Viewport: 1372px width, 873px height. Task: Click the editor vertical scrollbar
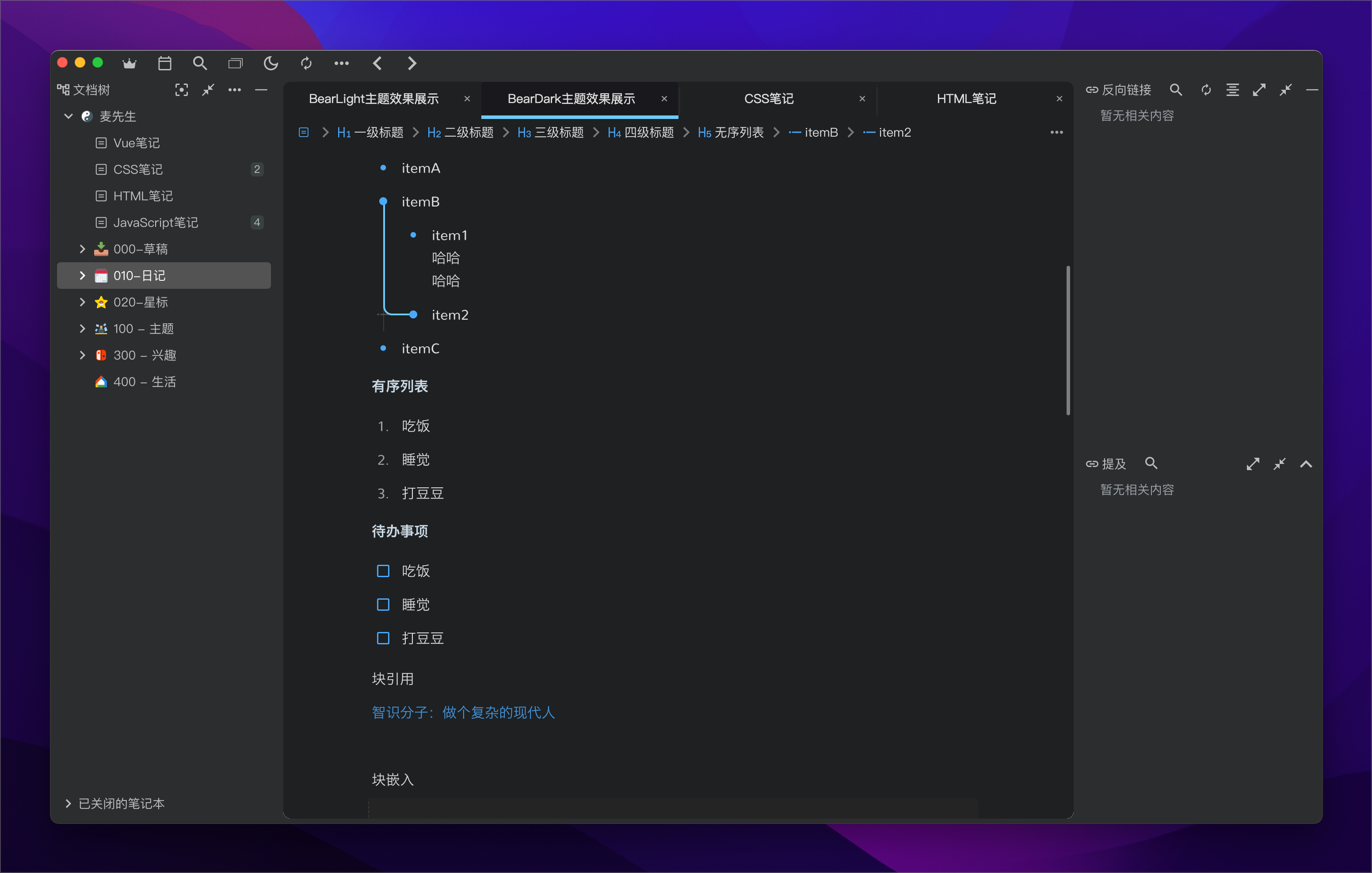click(1068, 341)
